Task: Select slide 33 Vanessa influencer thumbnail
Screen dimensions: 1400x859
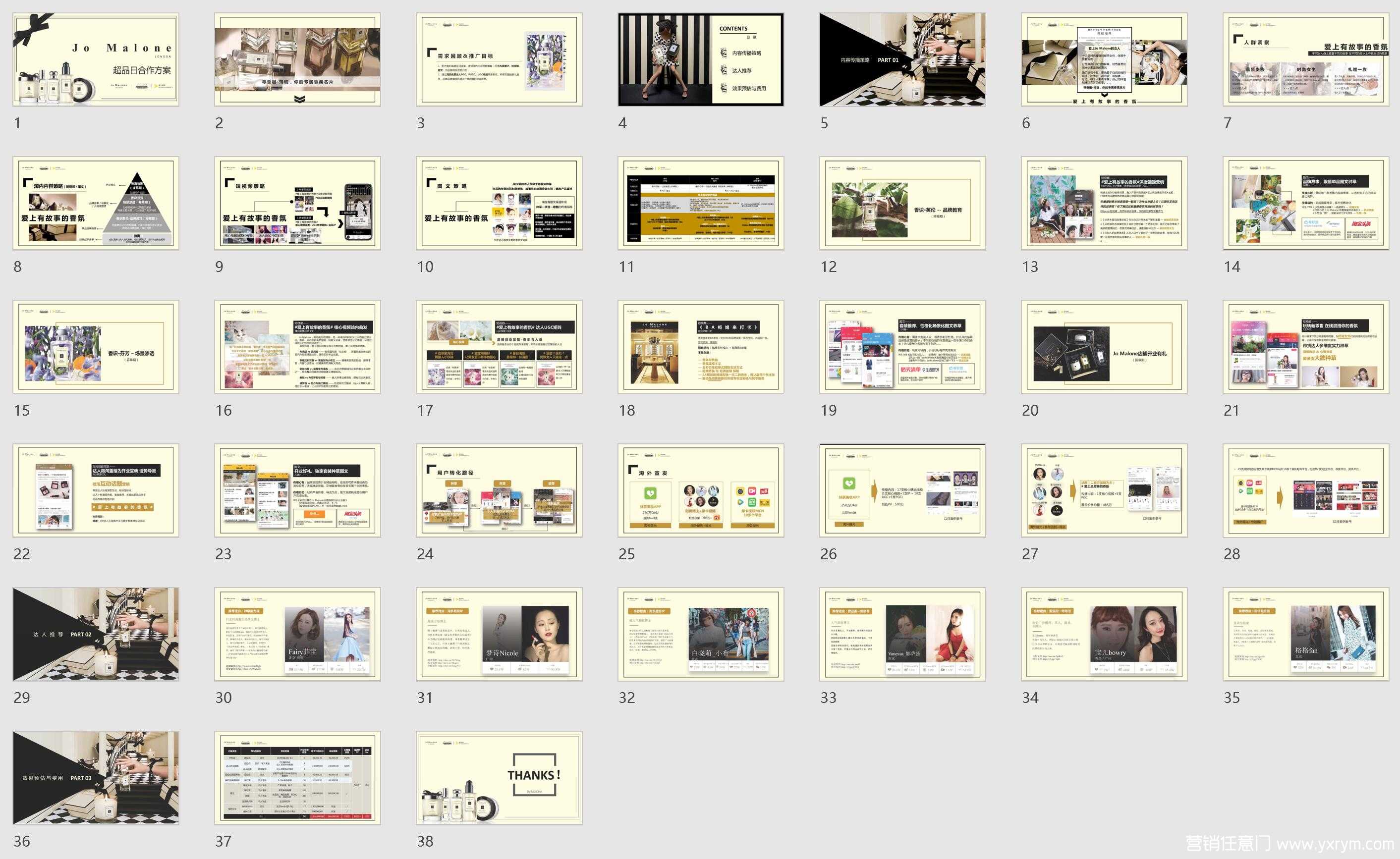Action: [x=903, y=635]
